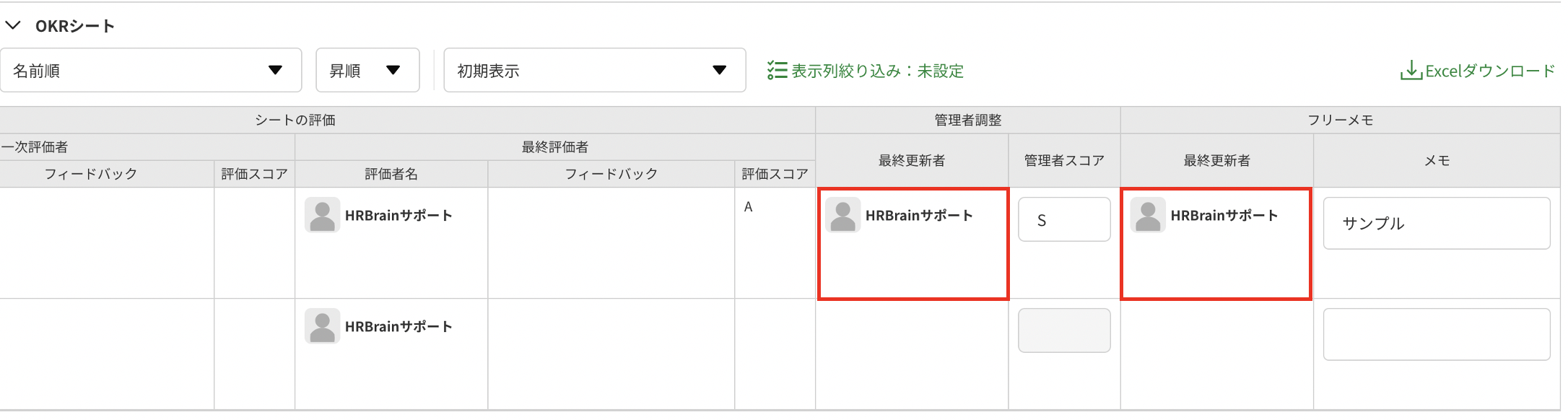Click 管理者調整 最終更新者 avatar icon
This screenshot has height=420, width=1568.
pyautogui.click(x=842, y=215)
